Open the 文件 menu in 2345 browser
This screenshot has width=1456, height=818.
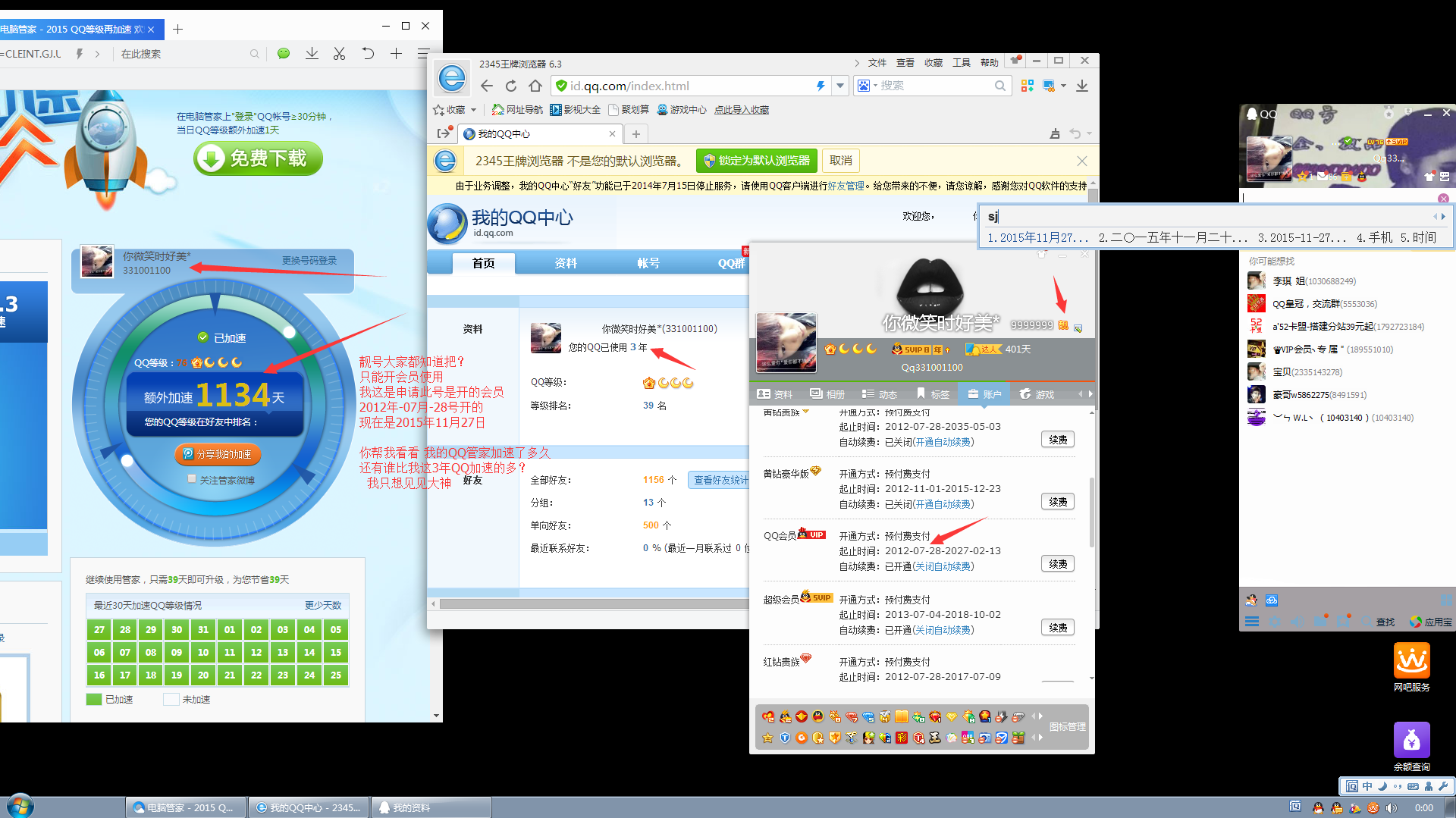877,63
